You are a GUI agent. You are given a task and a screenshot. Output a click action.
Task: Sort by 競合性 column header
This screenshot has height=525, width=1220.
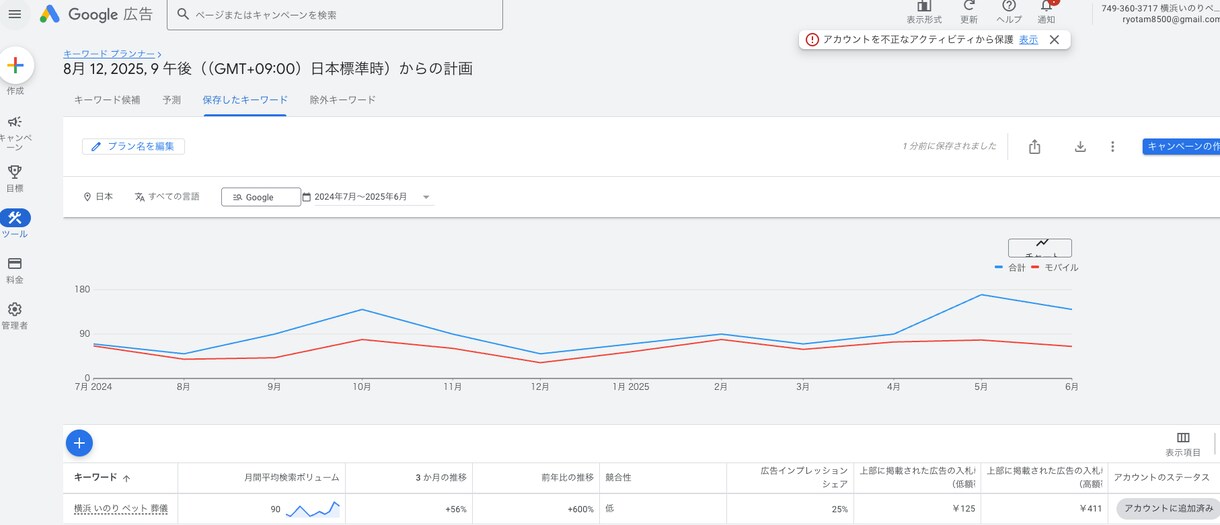pyautogui.click(x=618, y=478)
